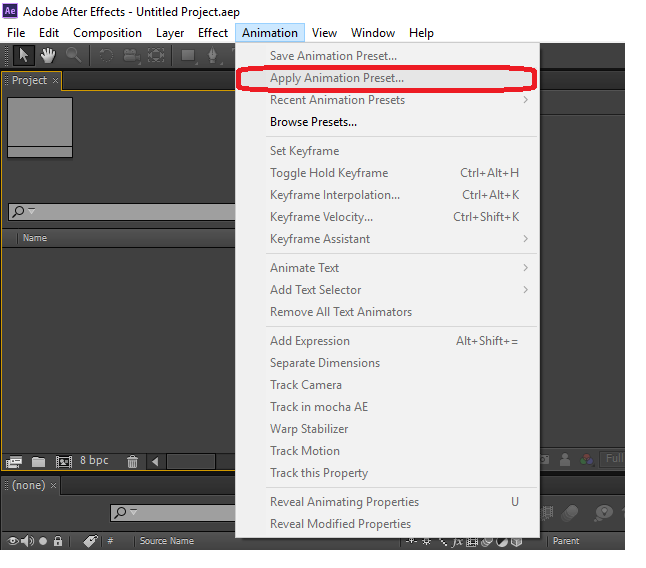Toggle the shy layers switch column
Screen dimensions: 646x568
click(412, 541)
